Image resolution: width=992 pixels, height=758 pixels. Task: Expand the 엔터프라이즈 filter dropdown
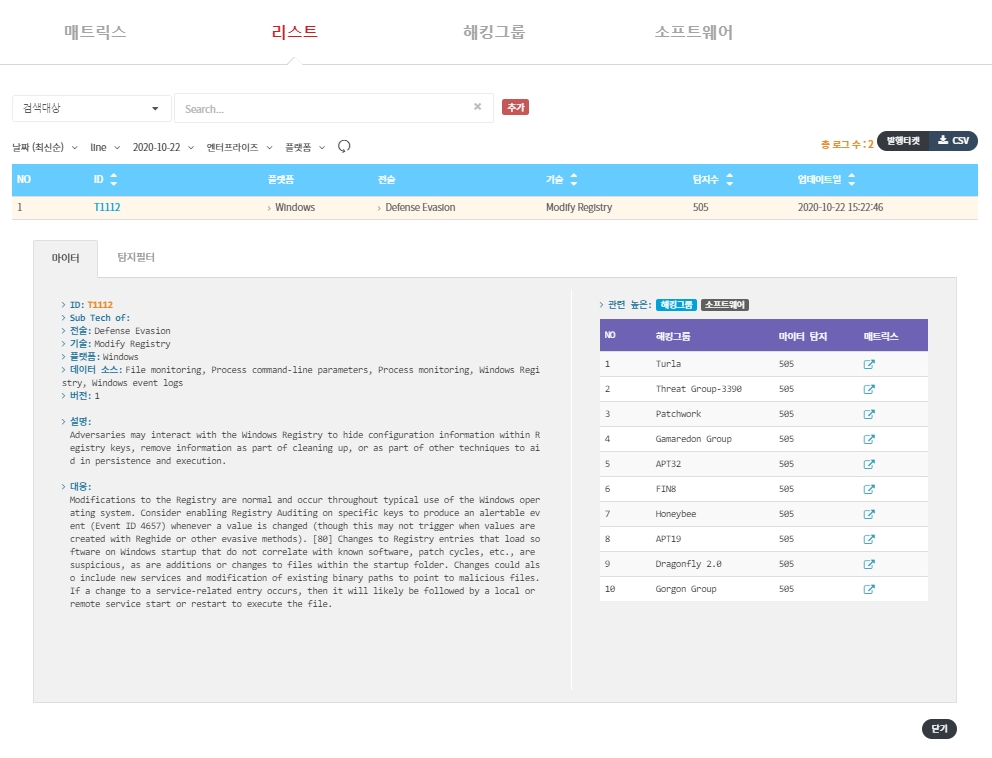(x=239, y=147)
